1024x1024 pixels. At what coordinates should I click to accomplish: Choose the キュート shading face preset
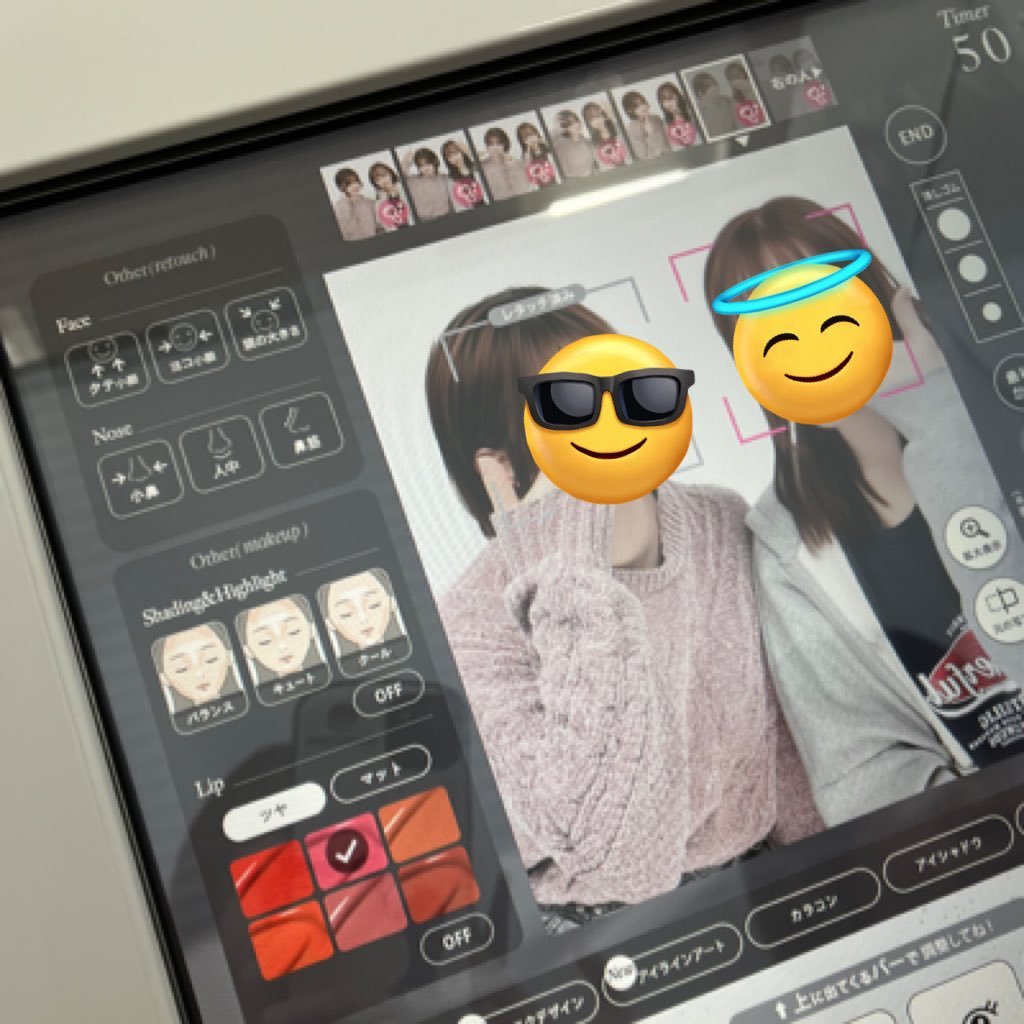pos(283,650)
